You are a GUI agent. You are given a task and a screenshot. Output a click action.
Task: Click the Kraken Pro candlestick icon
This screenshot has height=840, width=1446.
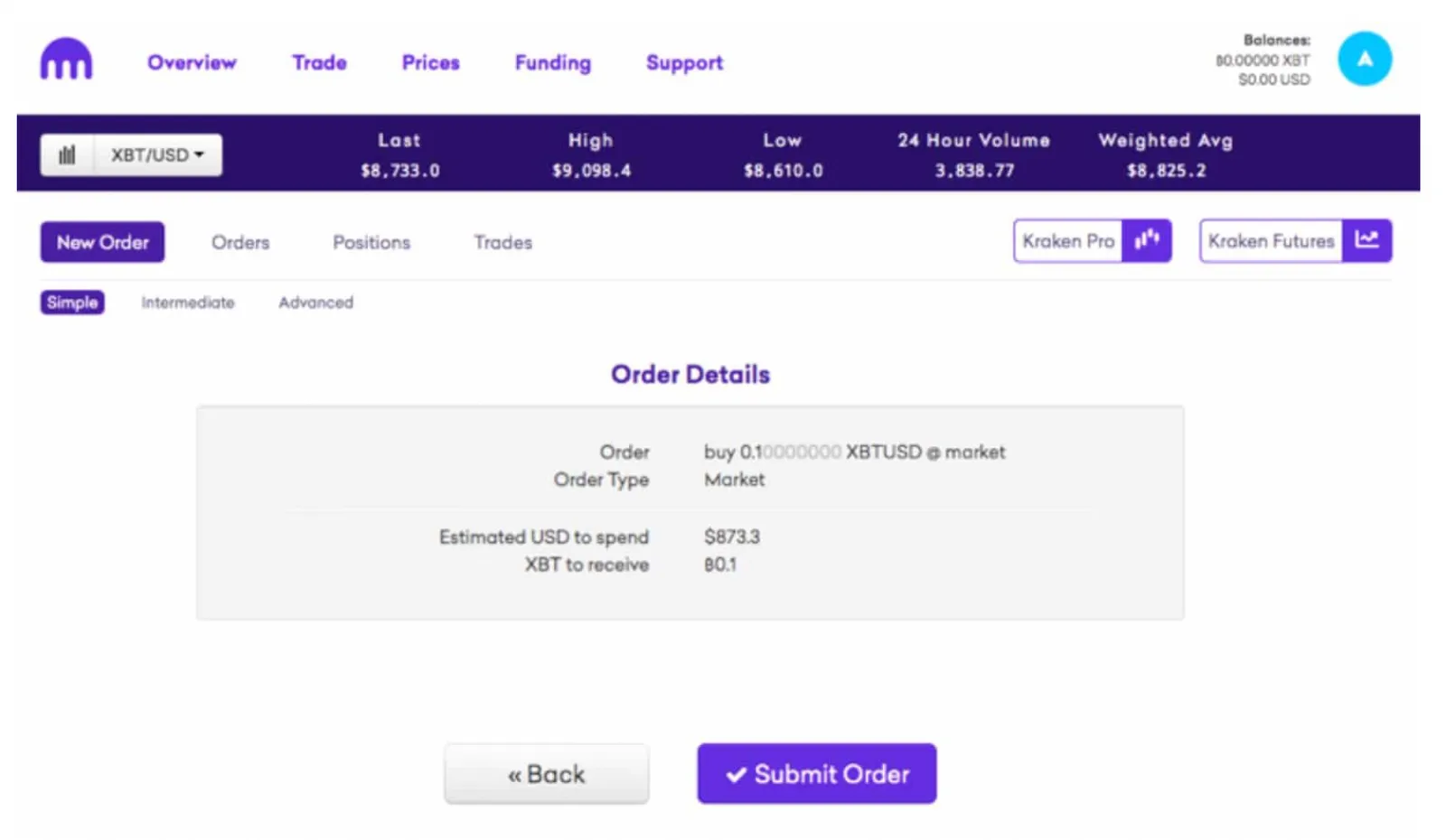(1146, 241)
